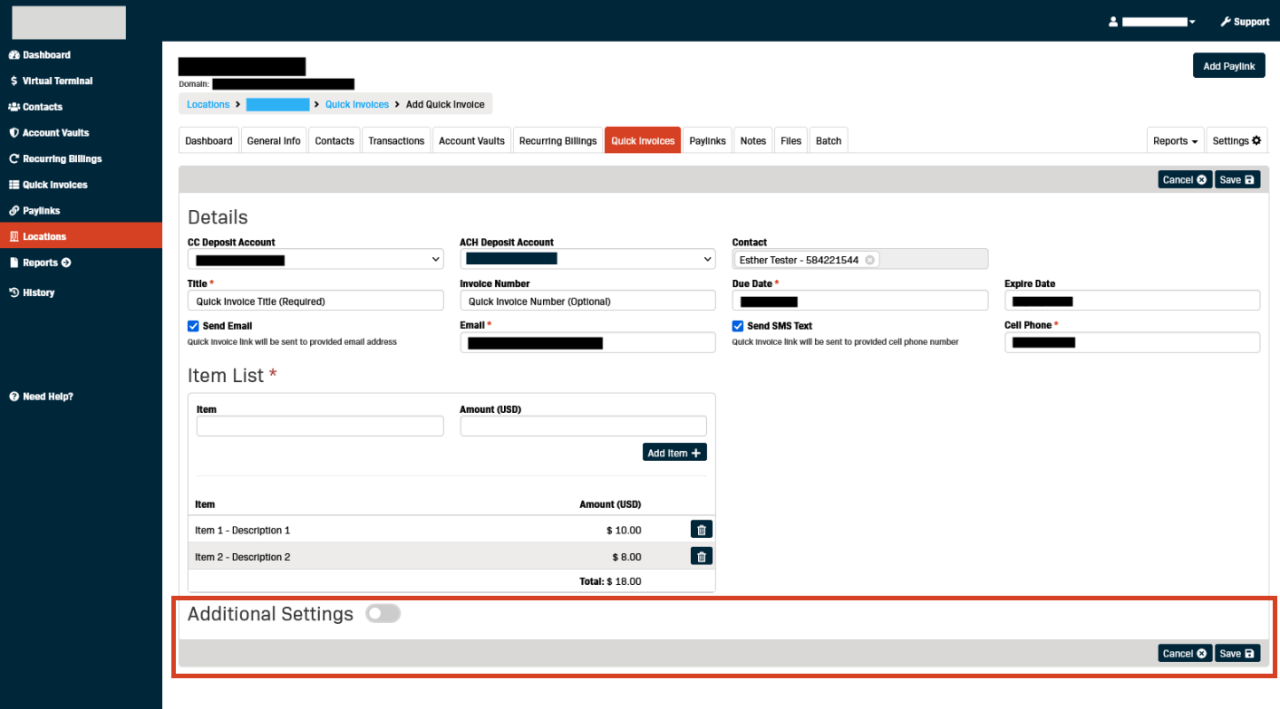This screenshot has width=1280, height=709.
Task: Open the Notes tab
Action: pos(753,140)
